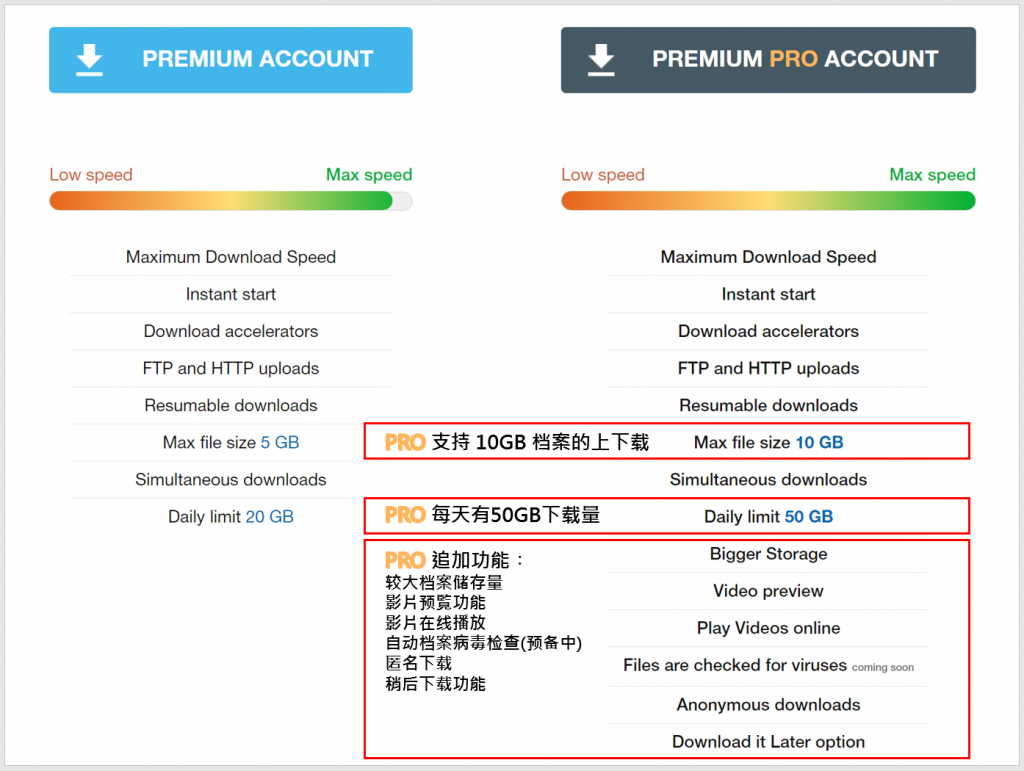Screen dimensions: 1024x771
Task: Click the coming soon label for virus checking
Action: pyautogui.click(x=884, y=668)
